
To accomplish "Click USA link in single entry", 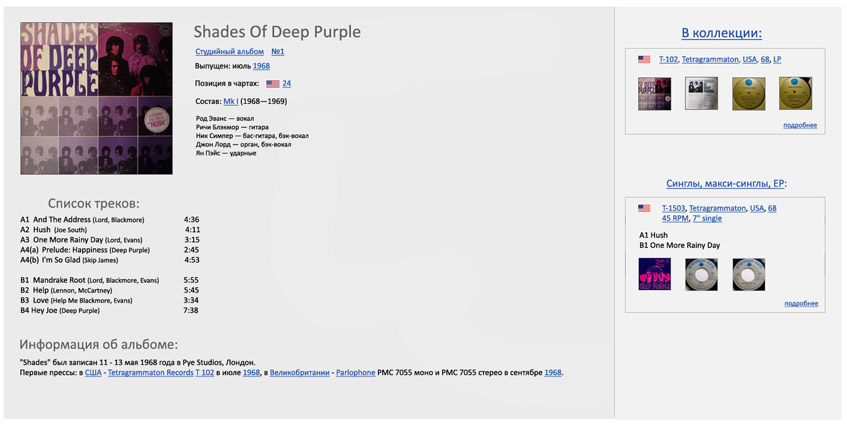I will (x=757, y=208).
